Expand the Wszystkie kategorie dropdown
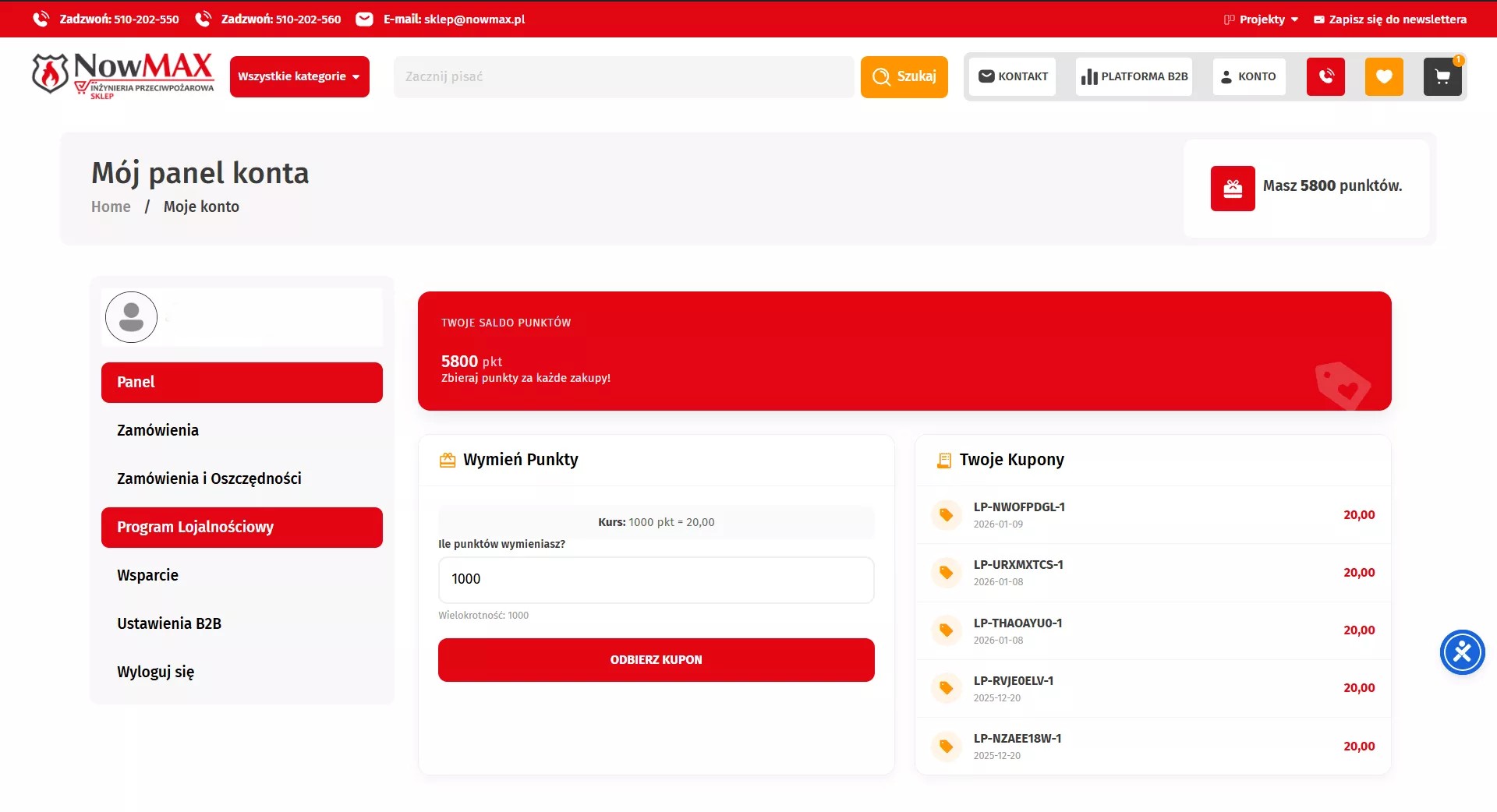This screenshot has height=812, width=1497. [x=299, y=76]
